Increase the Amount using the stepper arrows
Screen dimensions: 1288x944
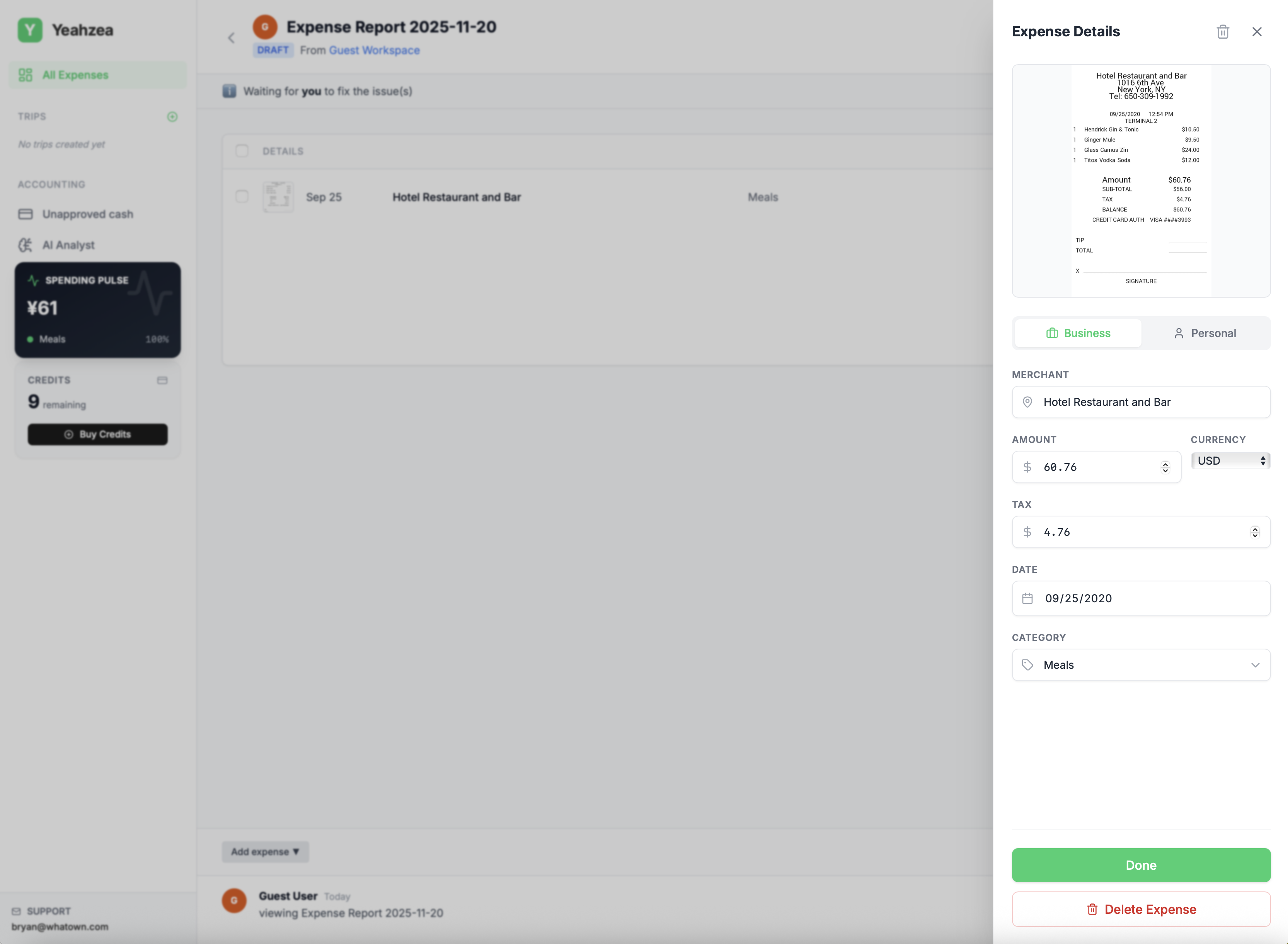1165,467
